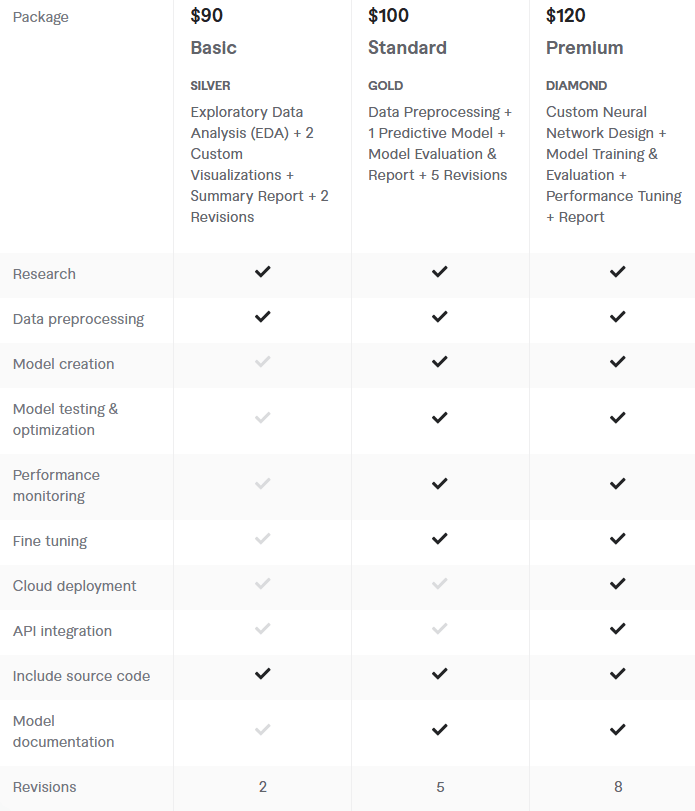This screenshot has width=695, height=811.
Task: Click the Model testing checkmark under Standard
Action: (440, 418)
